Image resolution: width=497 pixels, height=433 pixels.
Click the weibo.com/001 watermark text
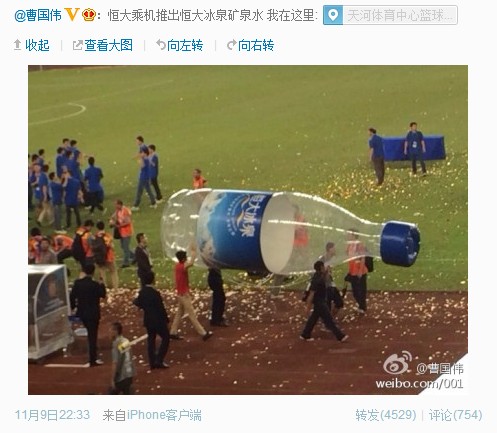point(419,383)
